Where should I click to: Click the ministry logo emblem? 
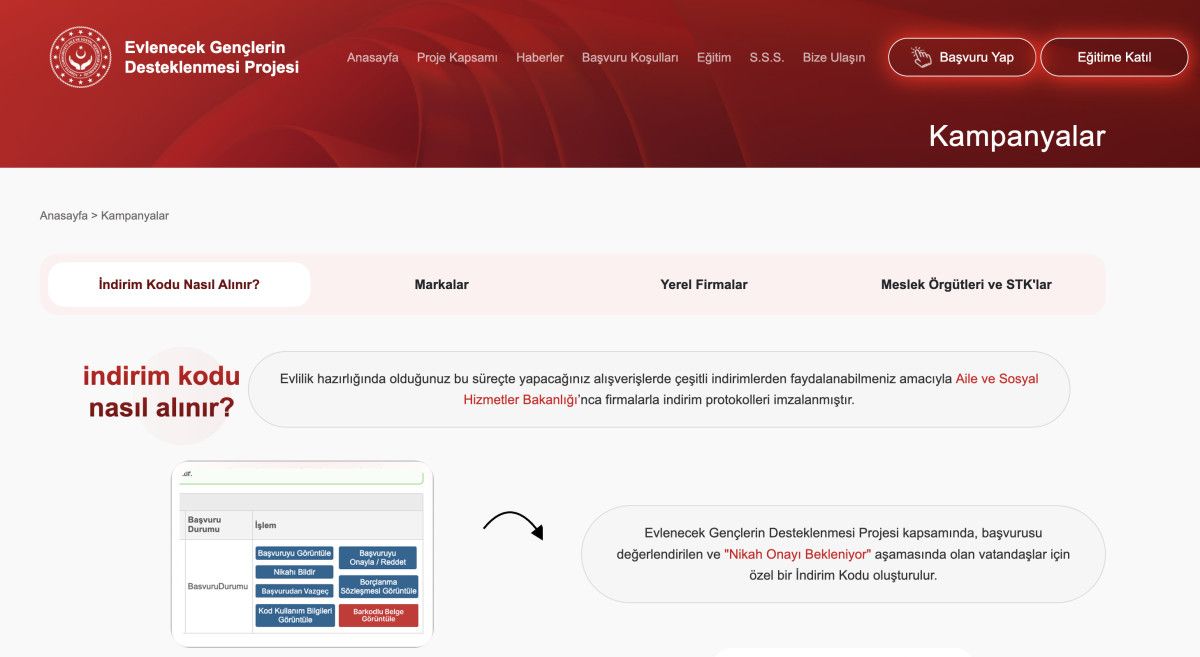80,57
